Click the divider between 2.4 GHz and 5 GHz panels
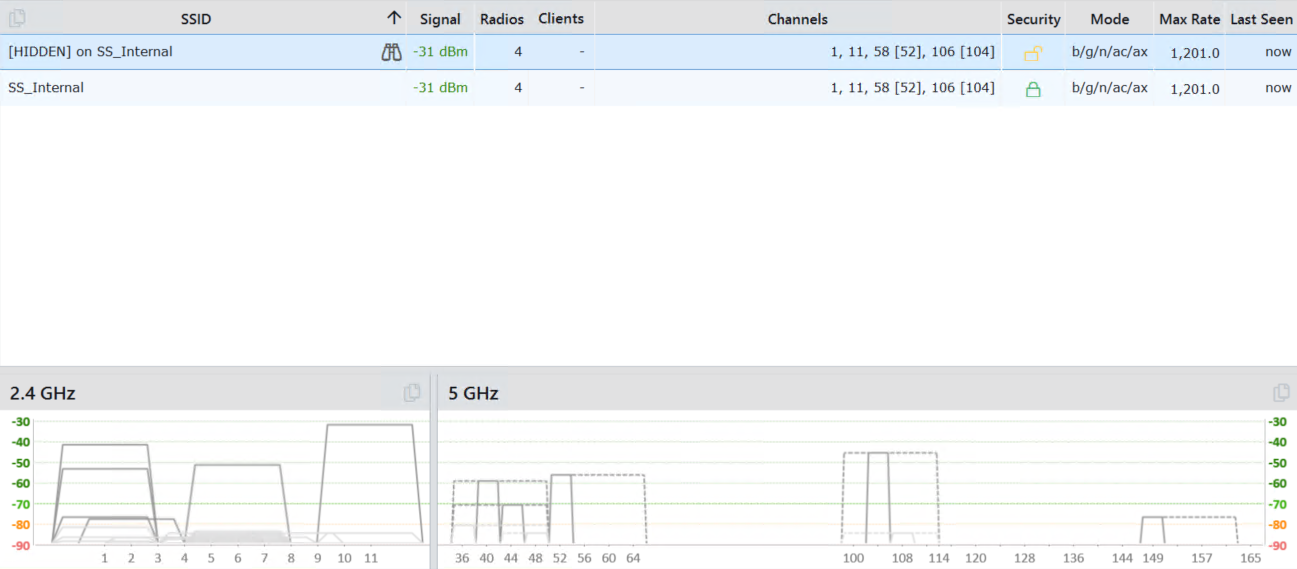 pyautogui.click(x=433, y=470)
